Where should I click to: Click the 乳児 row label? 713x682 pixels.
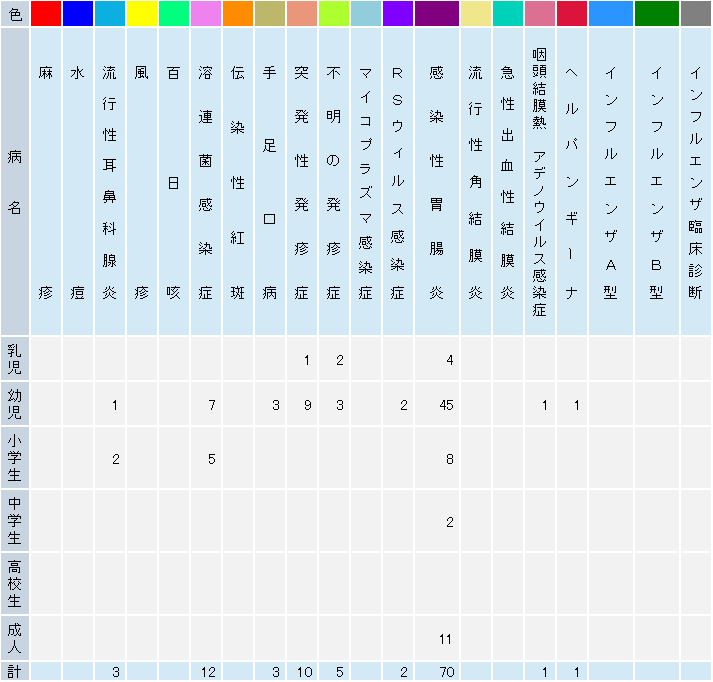pyautogui.click(x=15, y=358)
